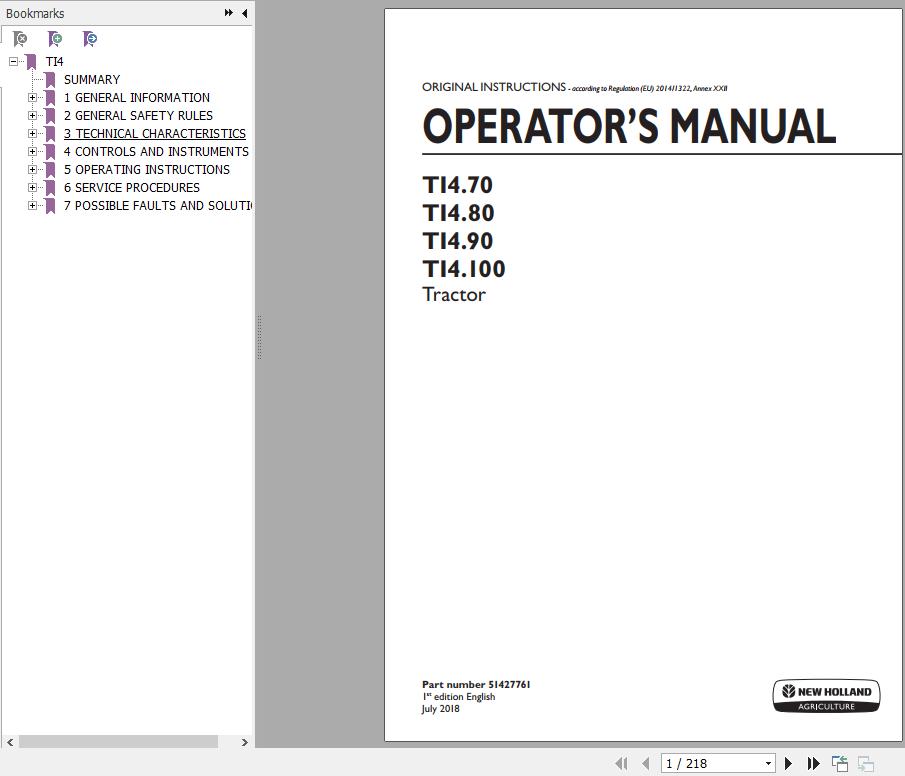
Task: Click the Bookmarks panel title
Action: (35, 13)
